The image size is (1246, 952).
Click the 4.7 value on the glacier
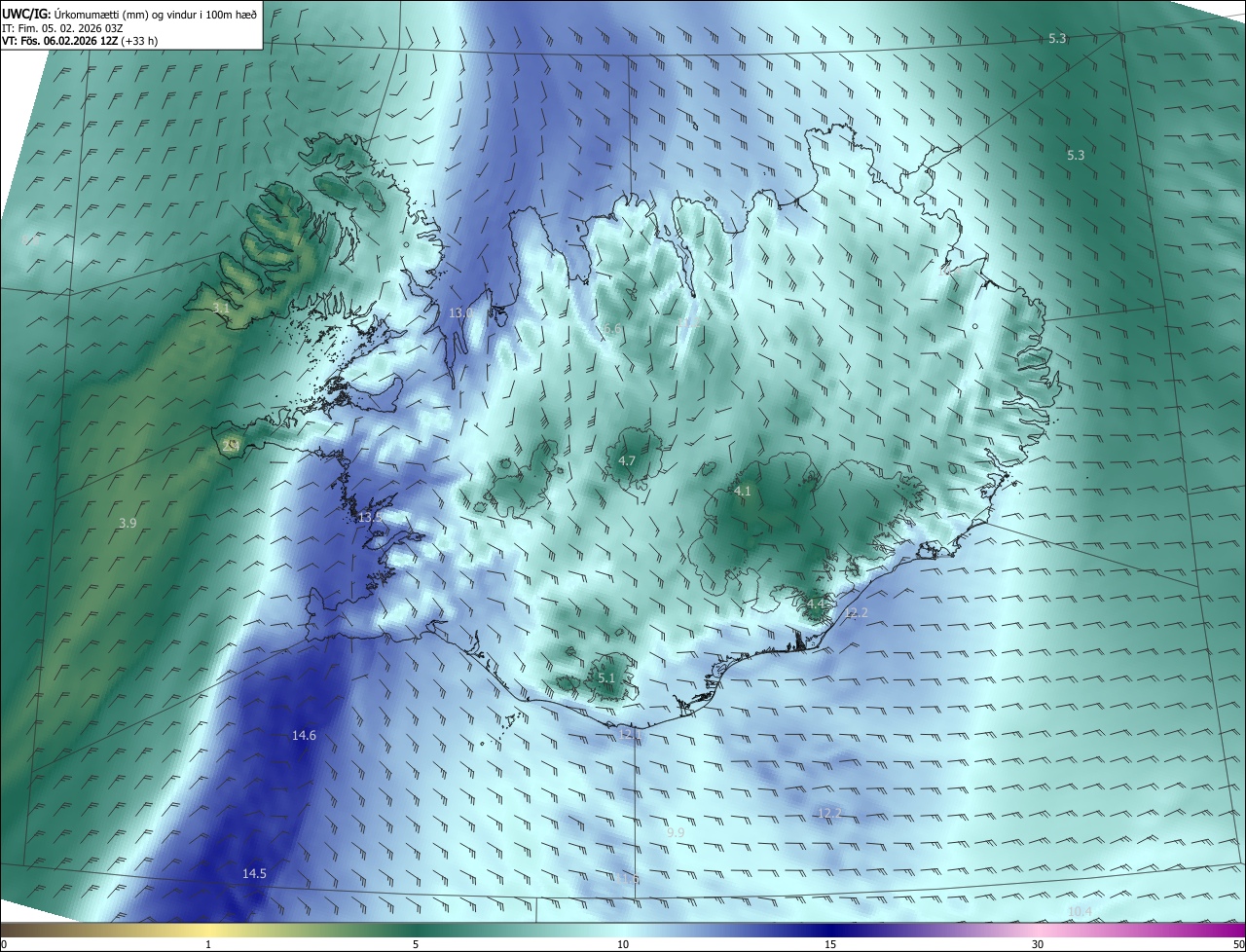click(x=627, y=460)
